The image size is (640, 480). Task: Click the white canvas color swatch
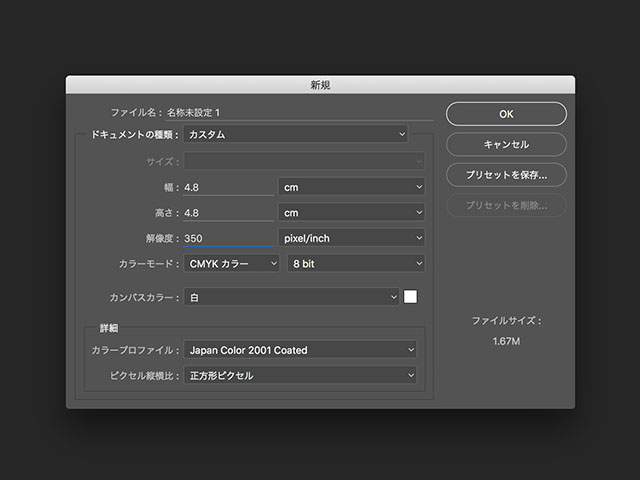point(411,297)
